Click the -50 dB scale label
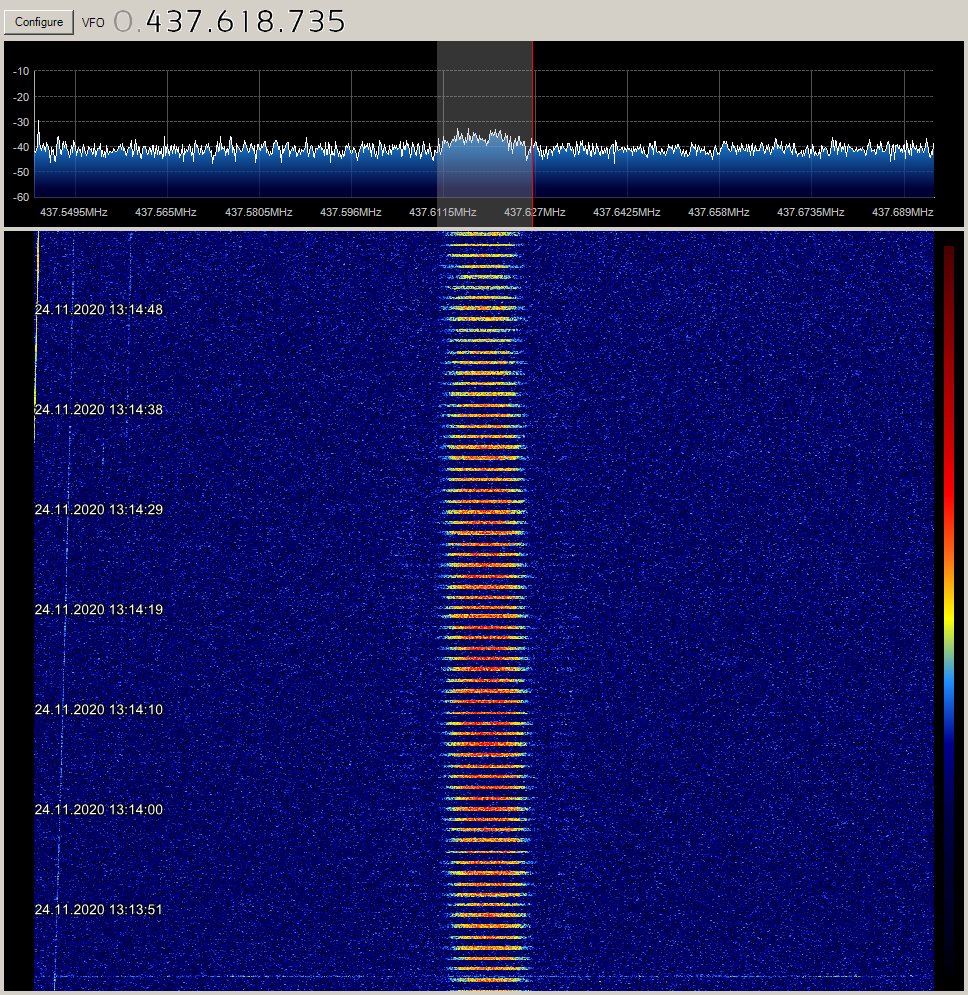The height and width of the screenshot is (995, 968). pyautogui.click(x=21, y=173)
